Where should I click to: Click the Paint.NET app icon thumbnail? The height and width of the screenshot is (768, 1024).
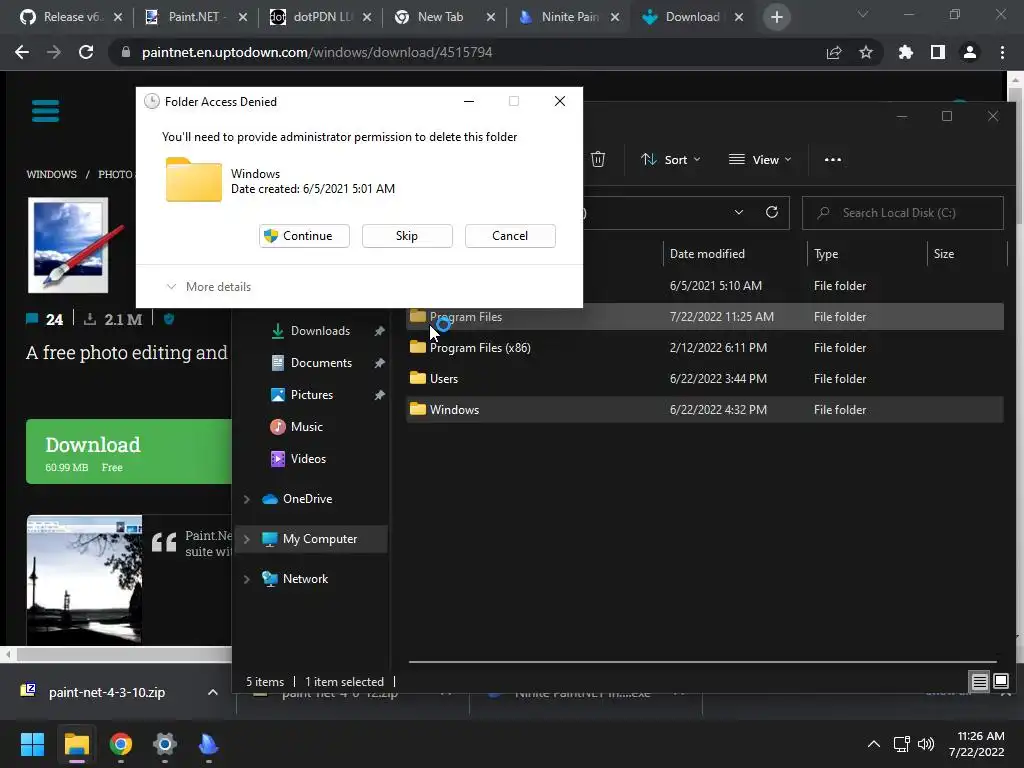76,246
